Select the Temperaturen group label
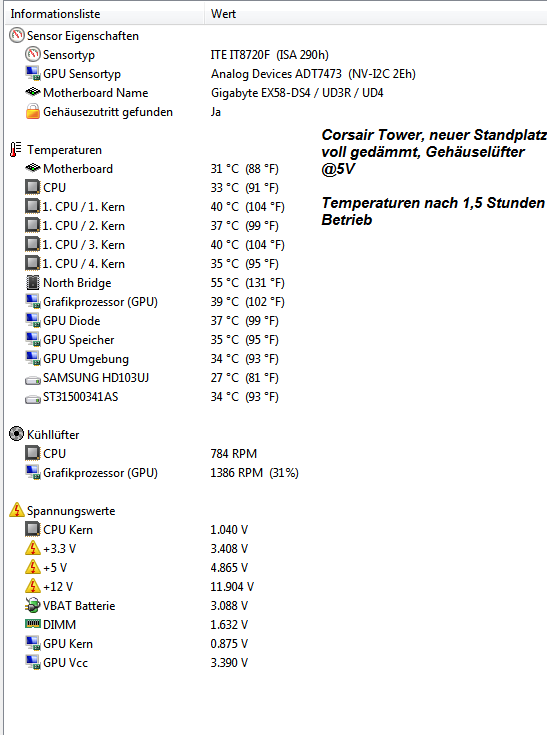This screenshot has height=735, width=547. [65, 150]
